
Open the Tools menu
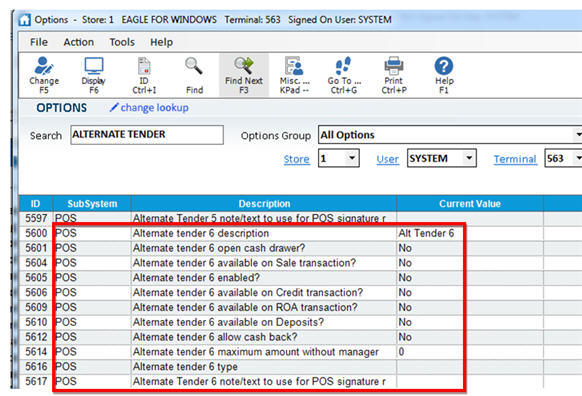[122, 42]
